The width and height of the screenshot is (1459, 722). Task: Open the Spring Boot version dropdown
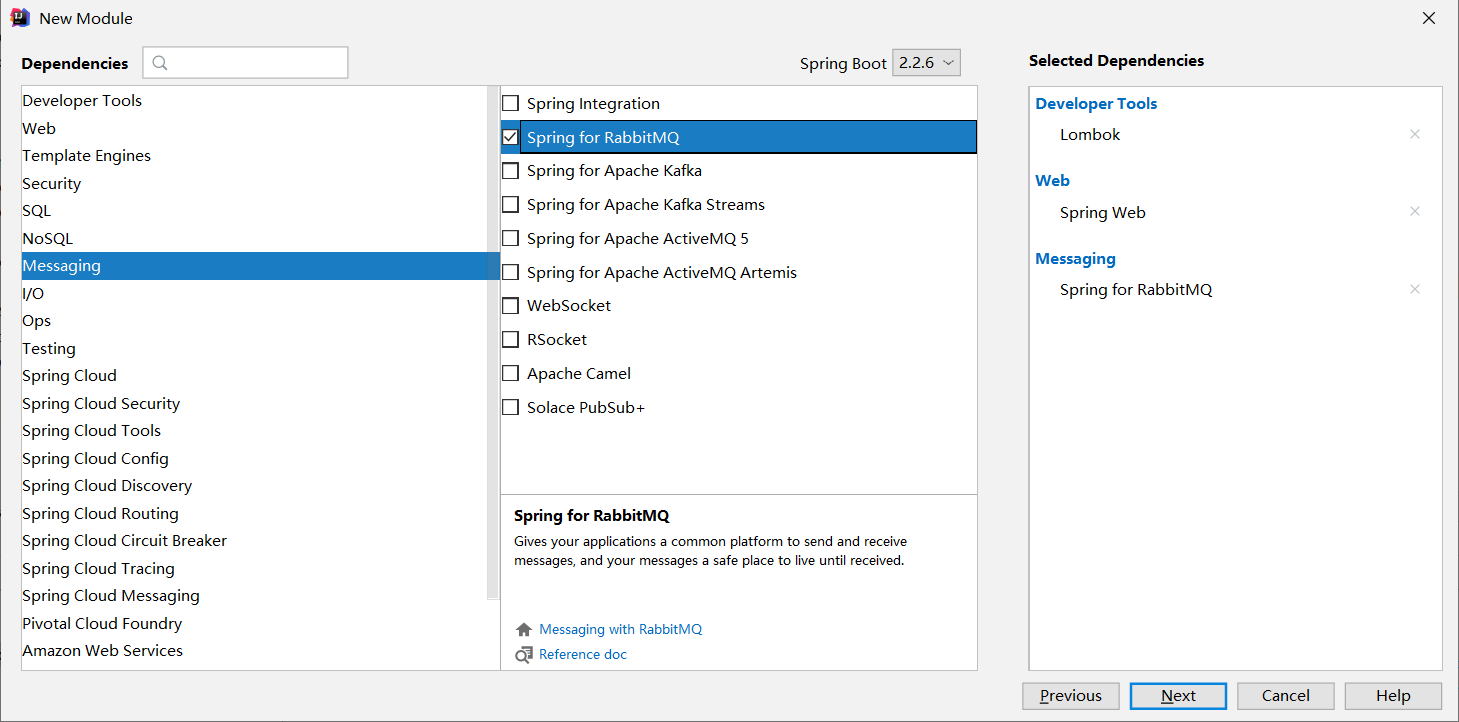tap(926, 63)
